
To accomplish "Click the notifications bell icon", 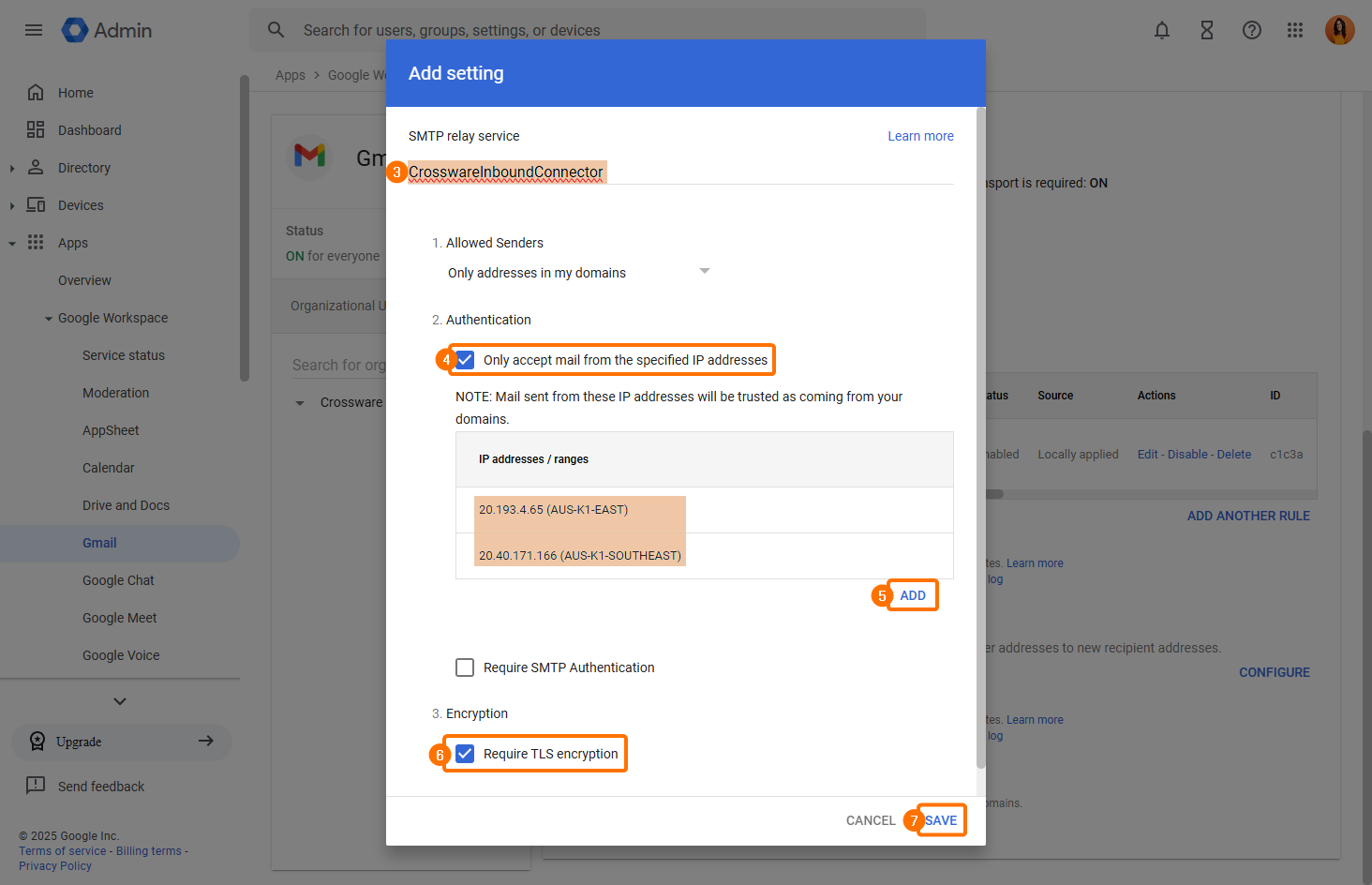I will coord(1162,30).
